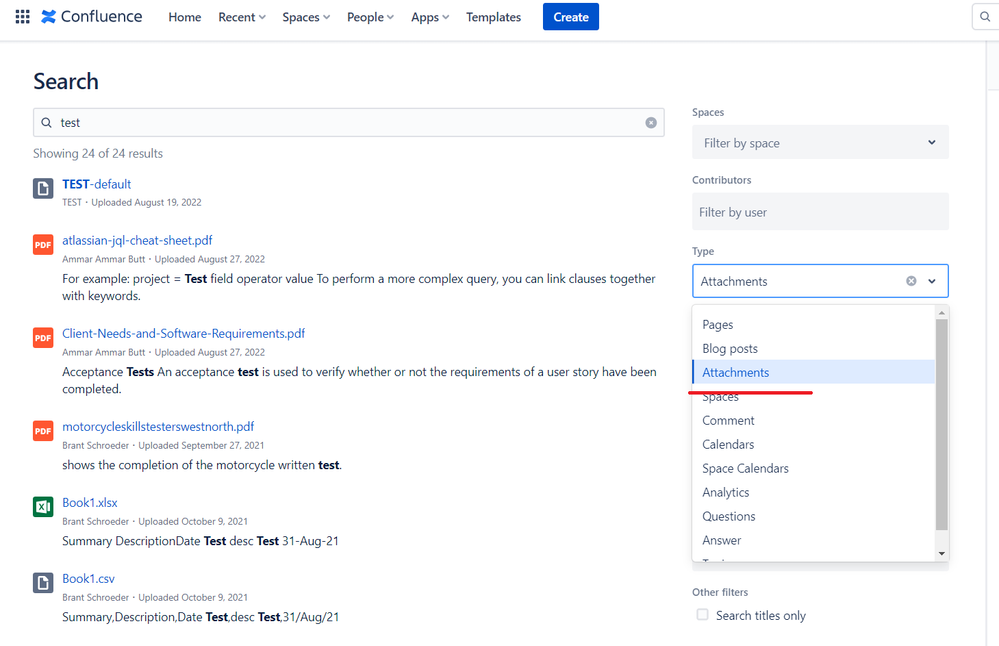Open the app switcher grid icon
This screenshot has width=999, height=646.
pyautogui.click(x=22, y=17)
